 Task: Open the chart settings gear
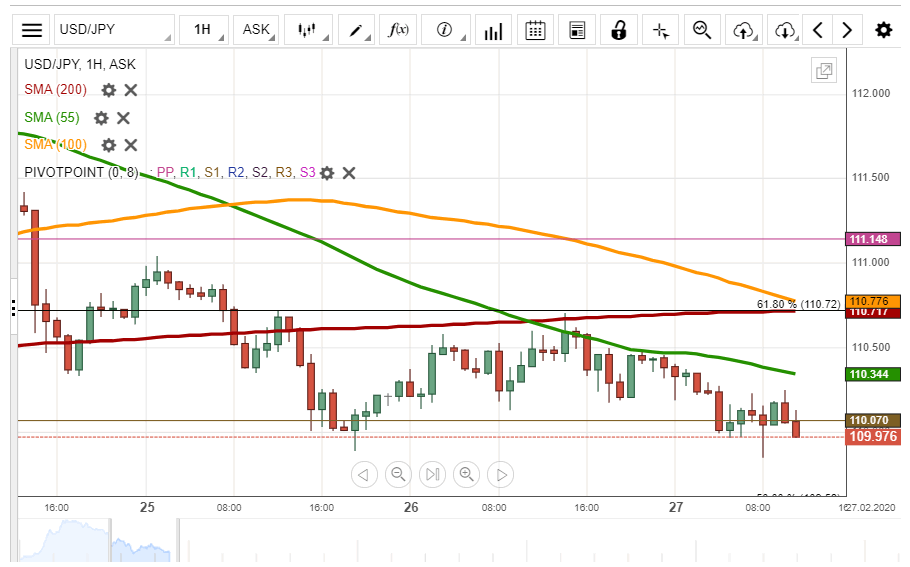883,30
